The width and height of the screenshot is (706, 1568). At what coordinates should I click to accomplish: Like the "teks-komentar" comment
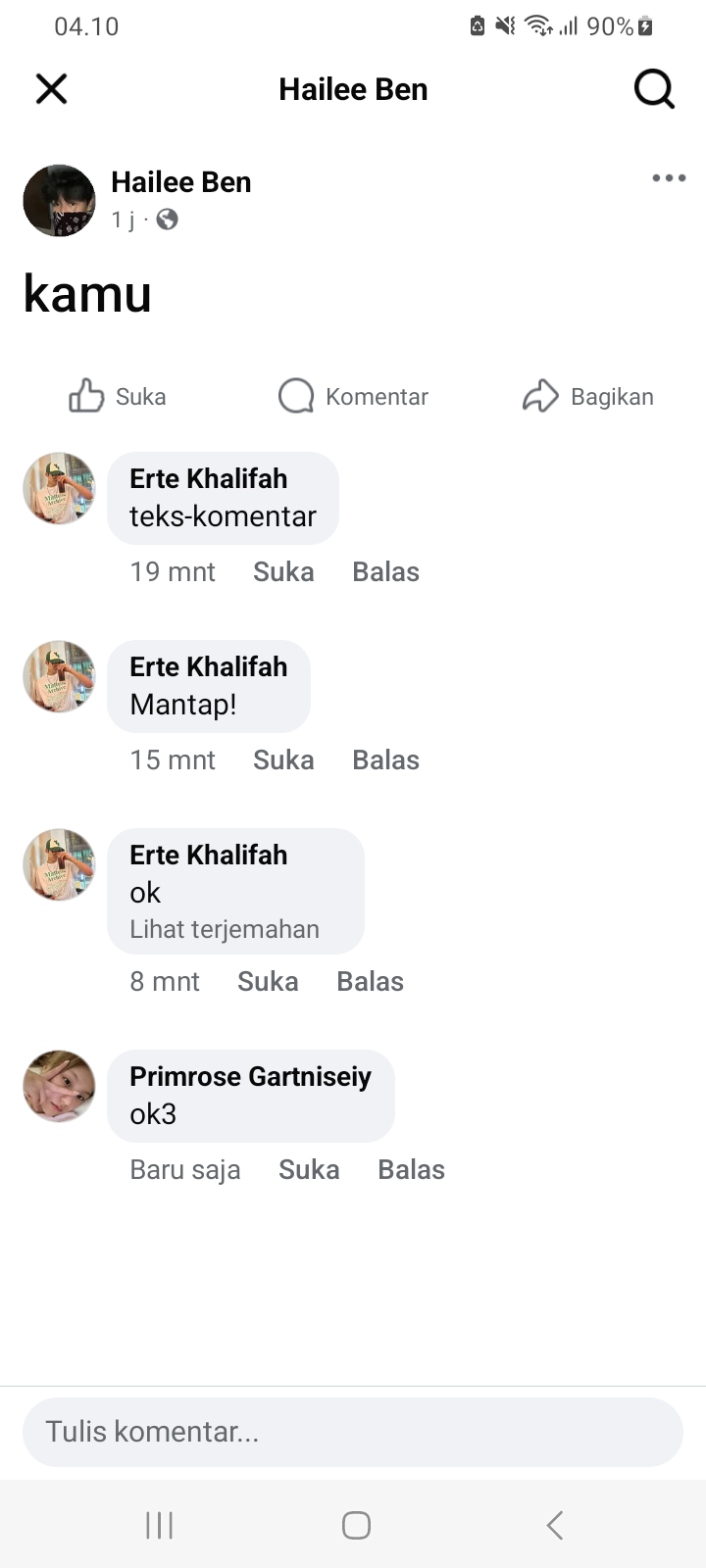[x=283, y=572]
